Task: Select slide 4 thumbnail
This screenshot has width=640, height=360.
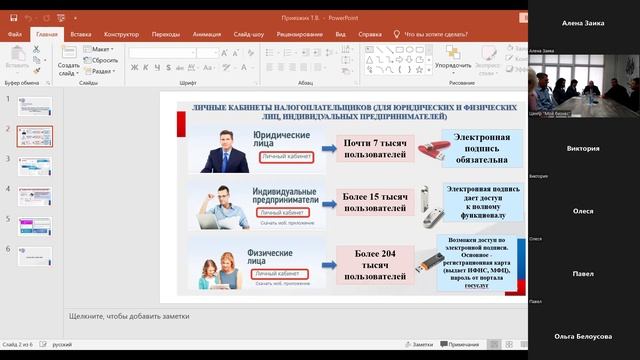Action: [35, 196]
